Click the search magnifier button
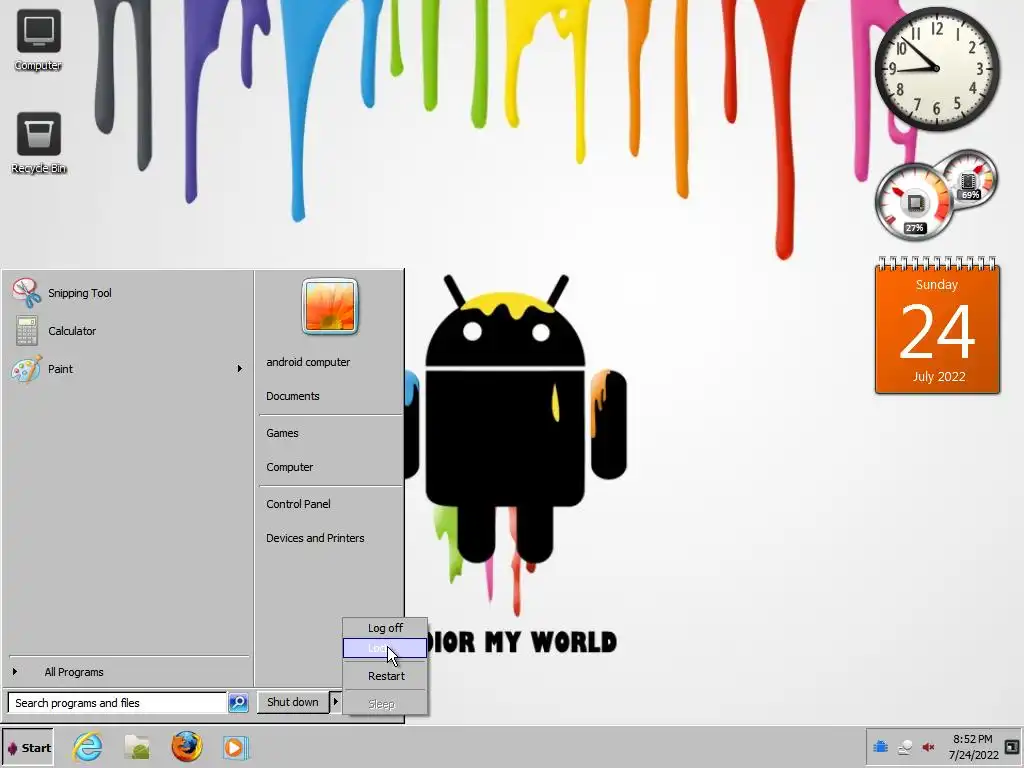This screenshot has width=1024, height=768. coord(238,703)
